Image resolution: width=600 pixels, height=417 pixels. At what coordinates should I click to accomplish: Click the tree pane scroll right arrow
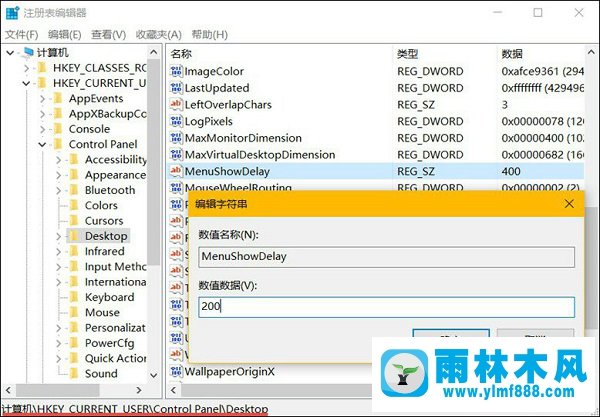click(139, 390)
